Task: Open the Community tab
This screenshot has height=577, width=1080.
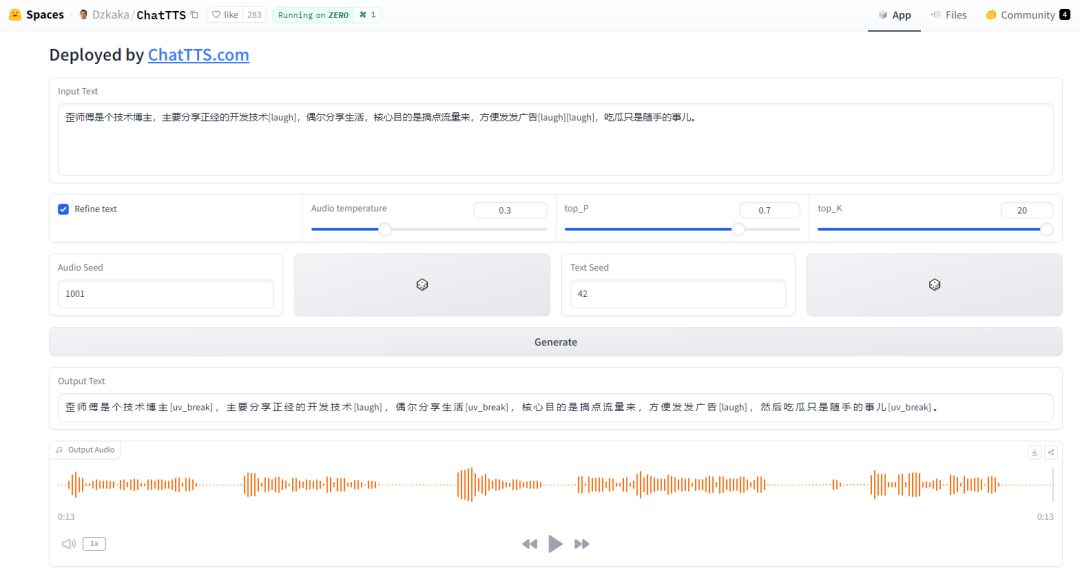Action: coord(1028,15)
